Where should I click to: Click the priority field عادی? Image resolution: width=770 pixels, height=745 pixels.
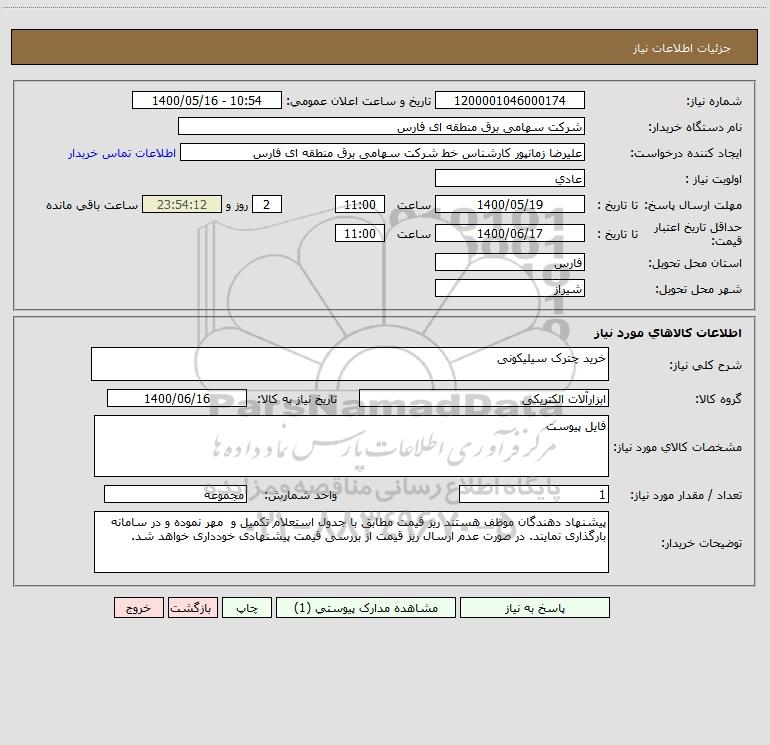point(510,178)
